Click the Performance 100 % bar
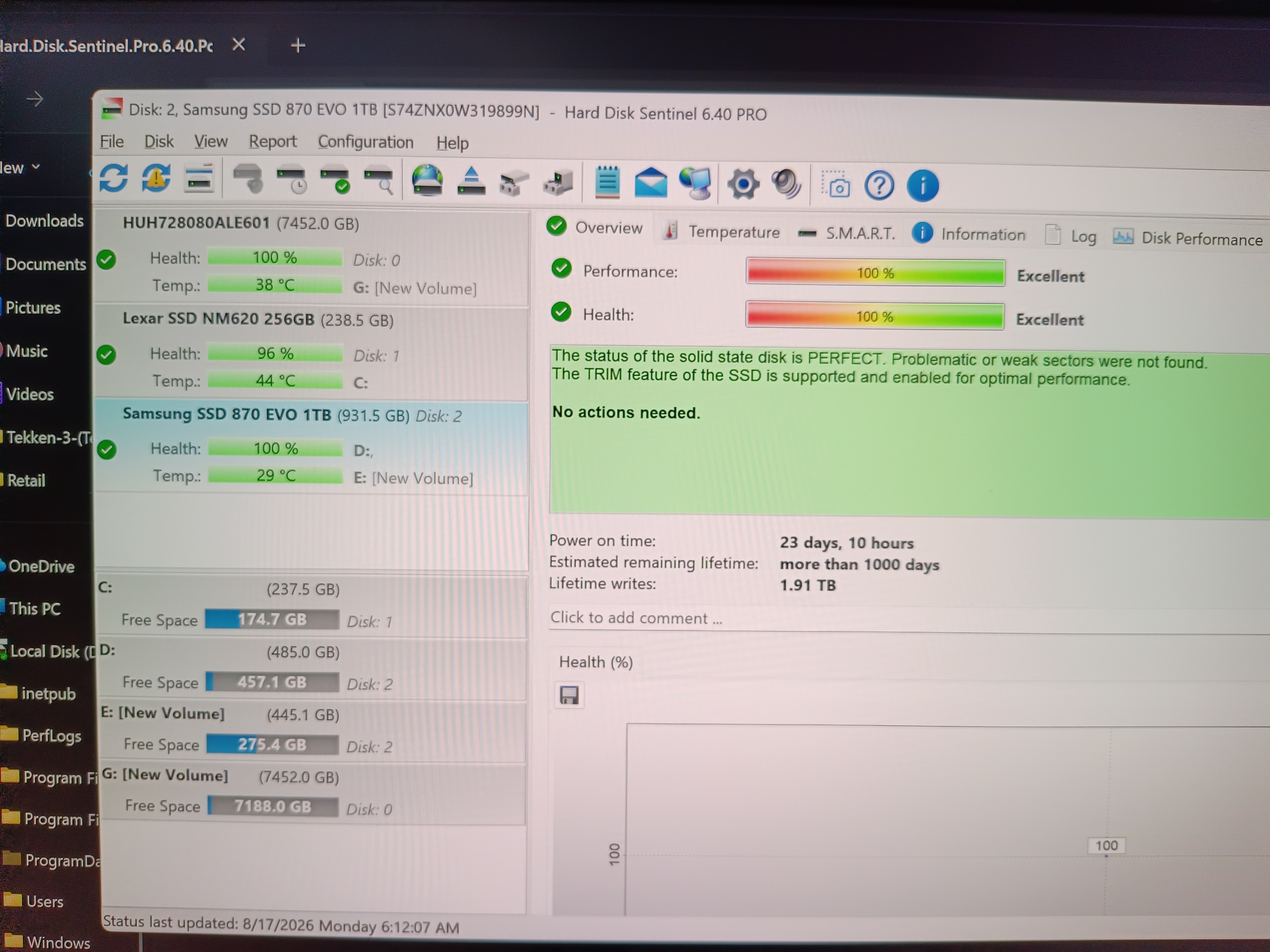1270x952 pixels. pyautogui.click(x=875, y=273)
